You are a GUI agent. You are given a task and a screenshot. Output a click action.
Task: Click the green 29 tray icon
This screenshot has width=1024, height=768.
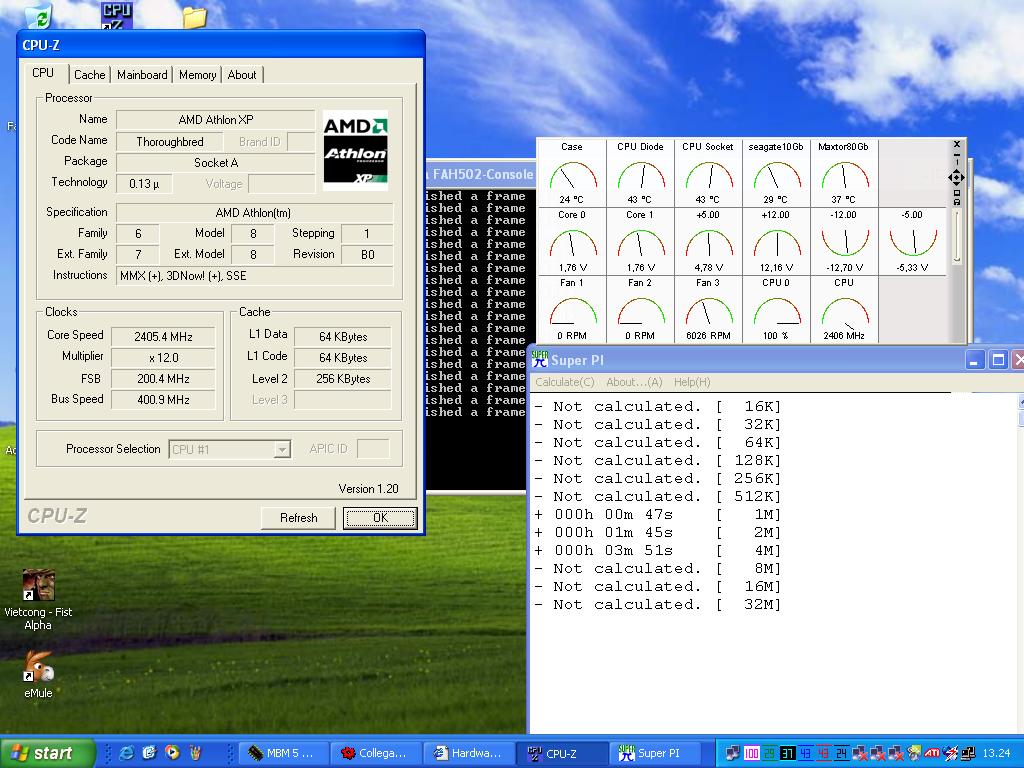pos(770,753)
